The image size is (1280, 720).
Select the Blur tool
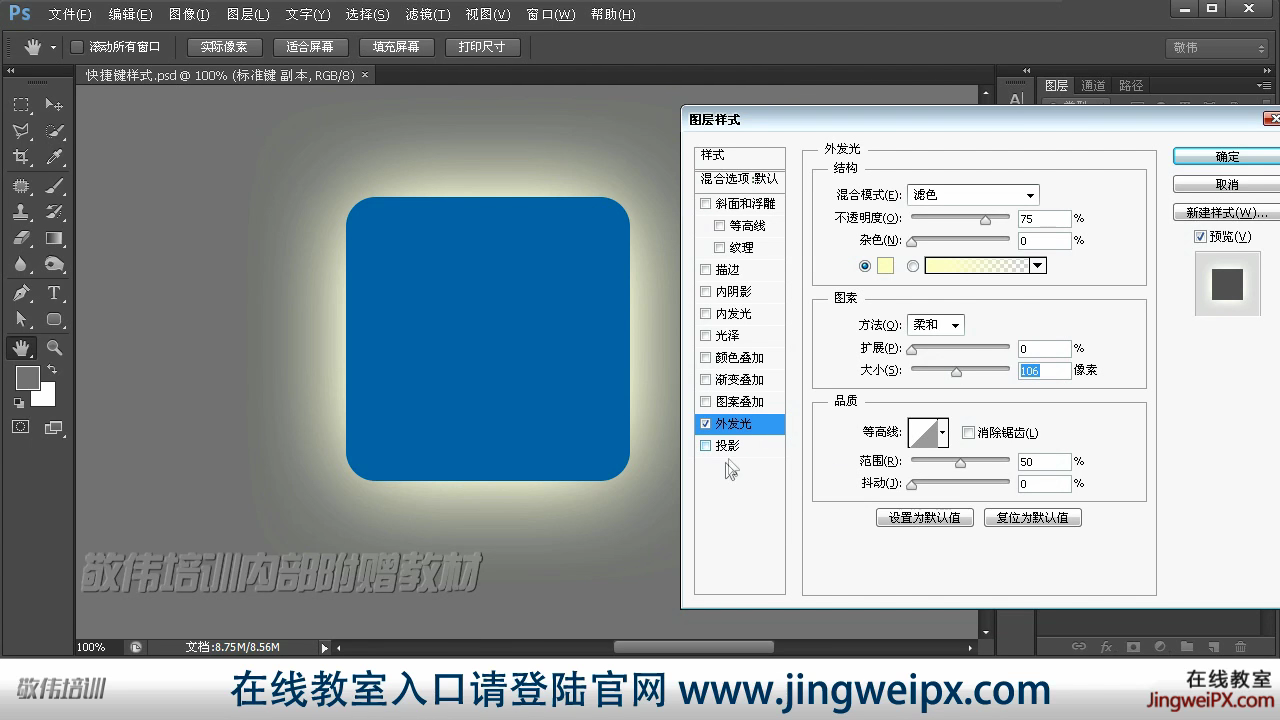(x=21, y=264)
